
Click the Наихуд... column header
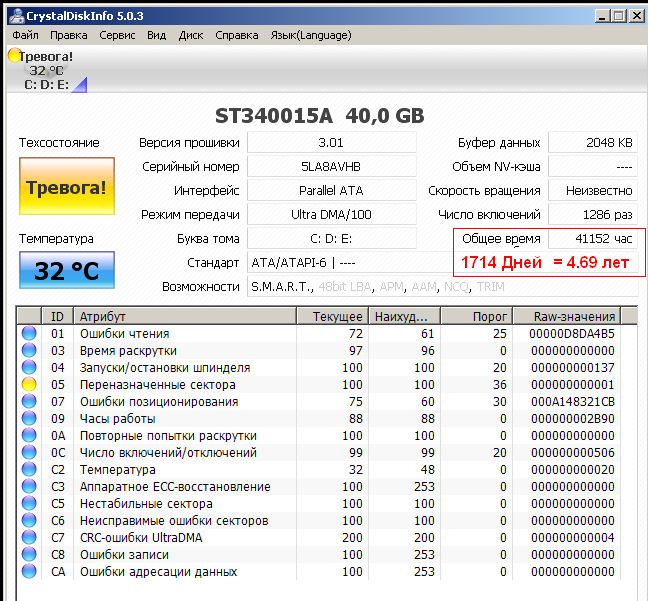point(404,316)
